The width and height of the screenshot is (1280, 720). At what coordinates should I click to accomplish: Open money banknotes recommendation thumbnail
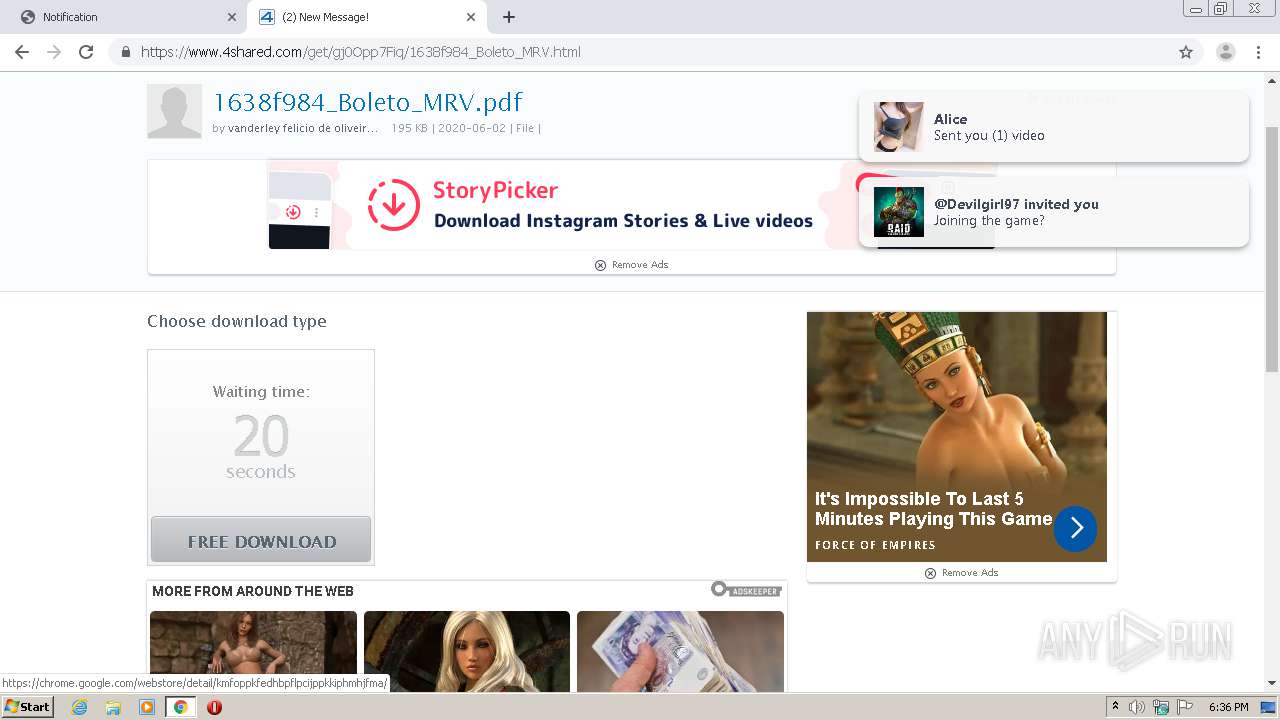pyautogui.click(x=680, y=650)
